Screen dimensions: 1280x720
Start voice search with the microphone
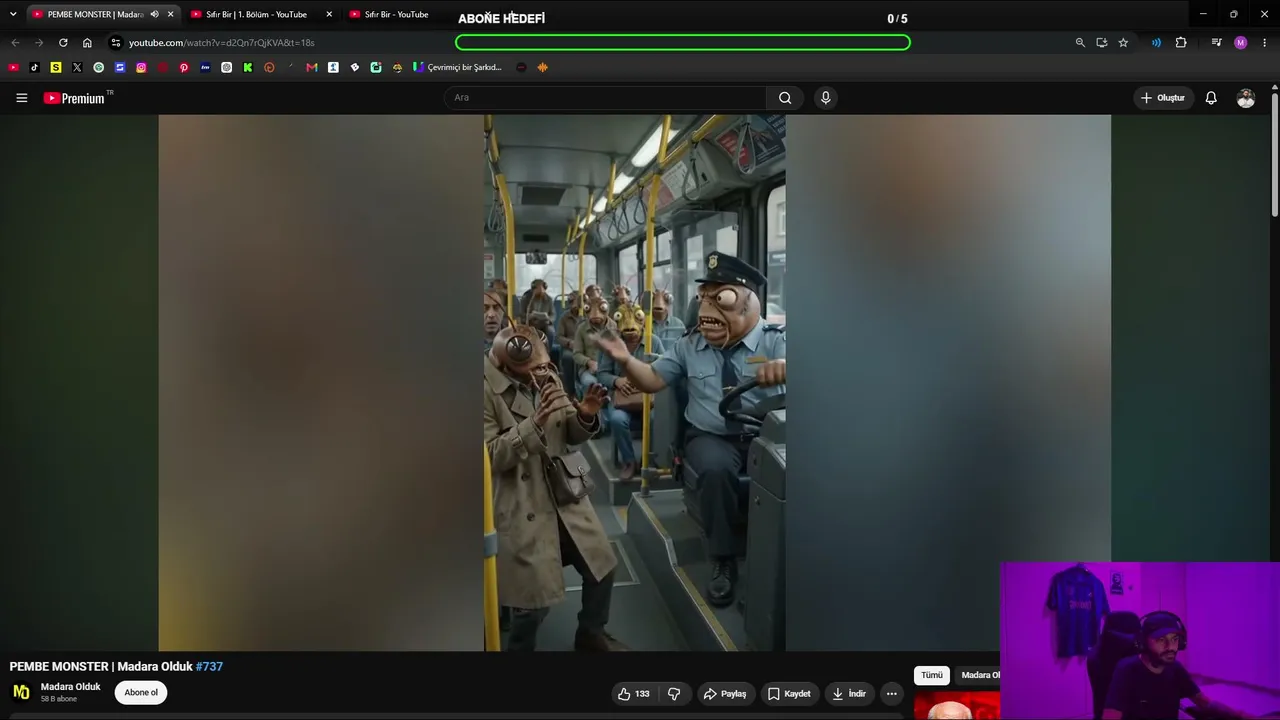click(x=825, y=98)
